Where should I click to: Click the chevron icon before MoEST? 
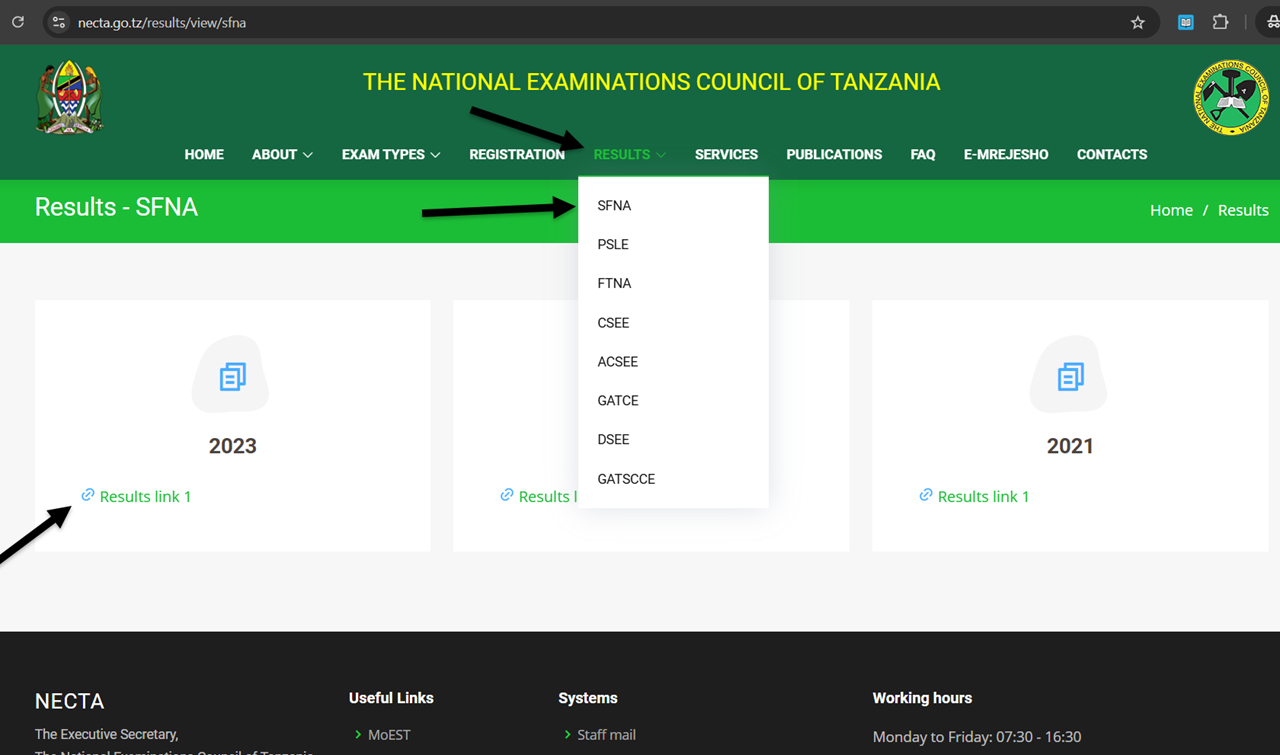point(358,734)
